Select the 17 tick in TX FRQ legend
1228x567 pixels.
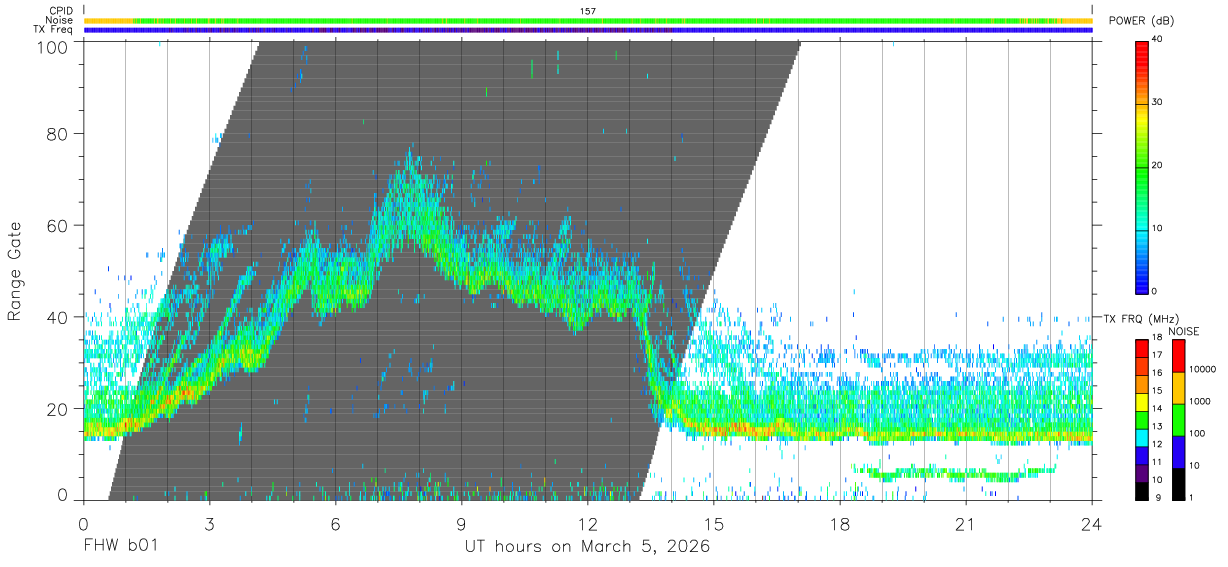pos(1157,356)
